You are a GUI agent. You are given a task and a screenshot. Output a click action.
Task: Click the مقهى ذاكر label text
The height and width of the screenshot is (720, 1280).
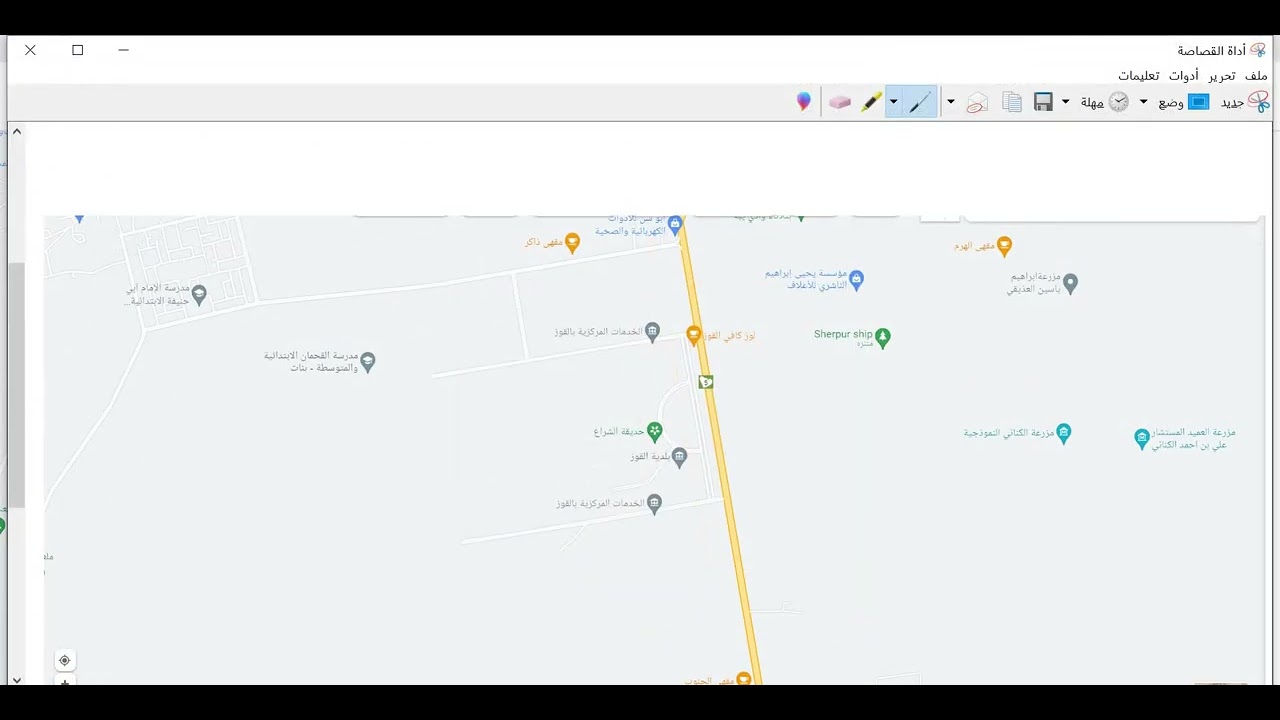coord(543,242)
